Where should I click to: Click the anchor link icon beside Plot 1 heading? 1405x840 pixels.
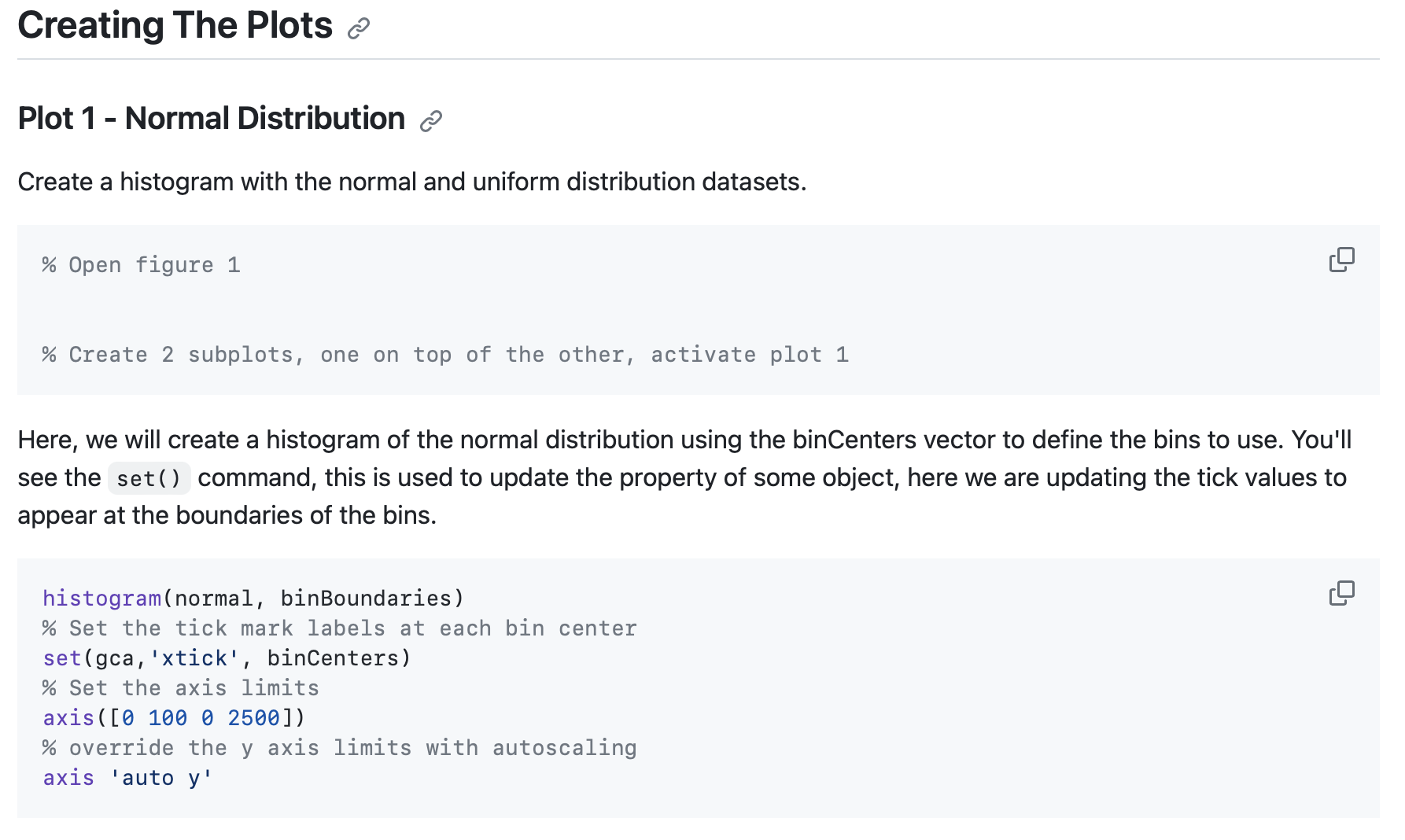pos(431,121)
